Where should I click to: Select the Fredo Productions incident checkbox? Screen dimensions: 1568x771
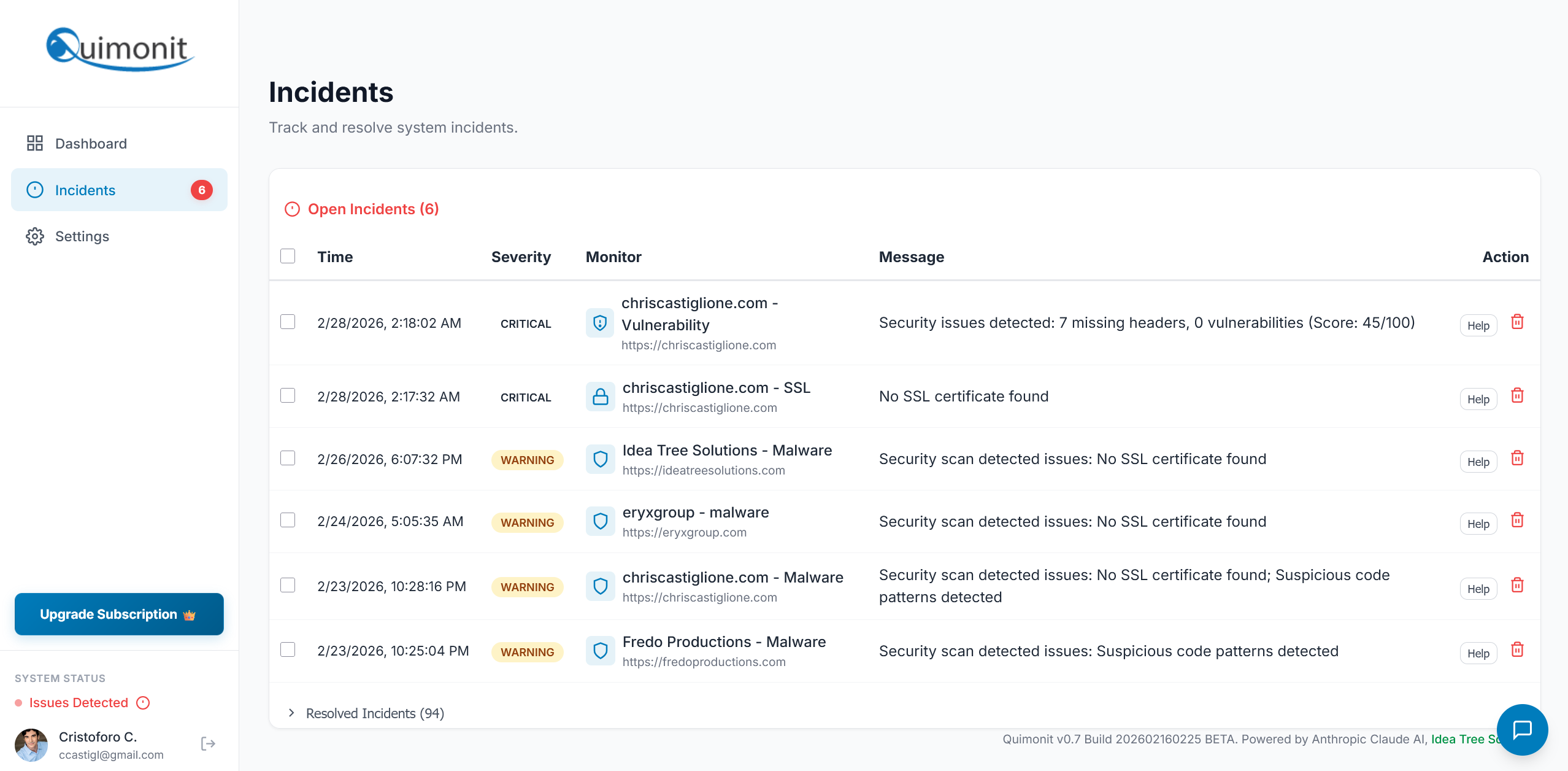pyautogui.click(x=288, y=649)
